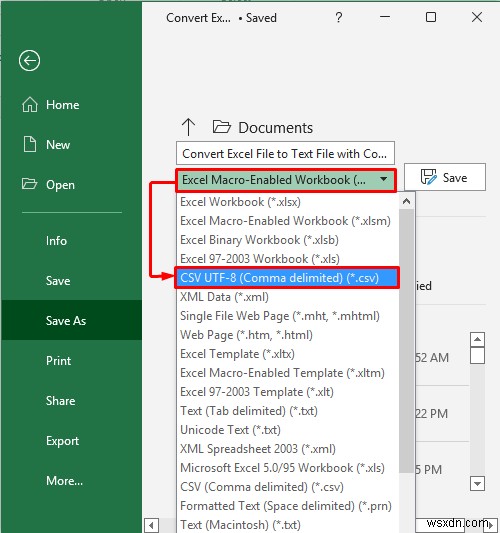Pick Formatted Text (Space delimited) (*.prn)
The height and width of the screenshot is (533, 500).
tap(288, 506)
